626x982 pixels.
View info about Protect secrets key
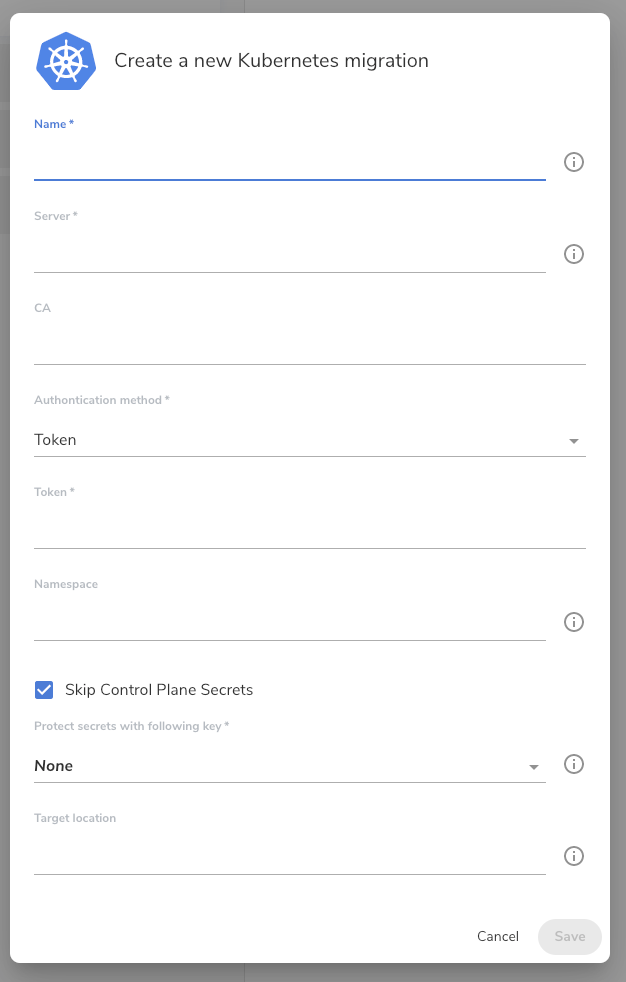573,764
